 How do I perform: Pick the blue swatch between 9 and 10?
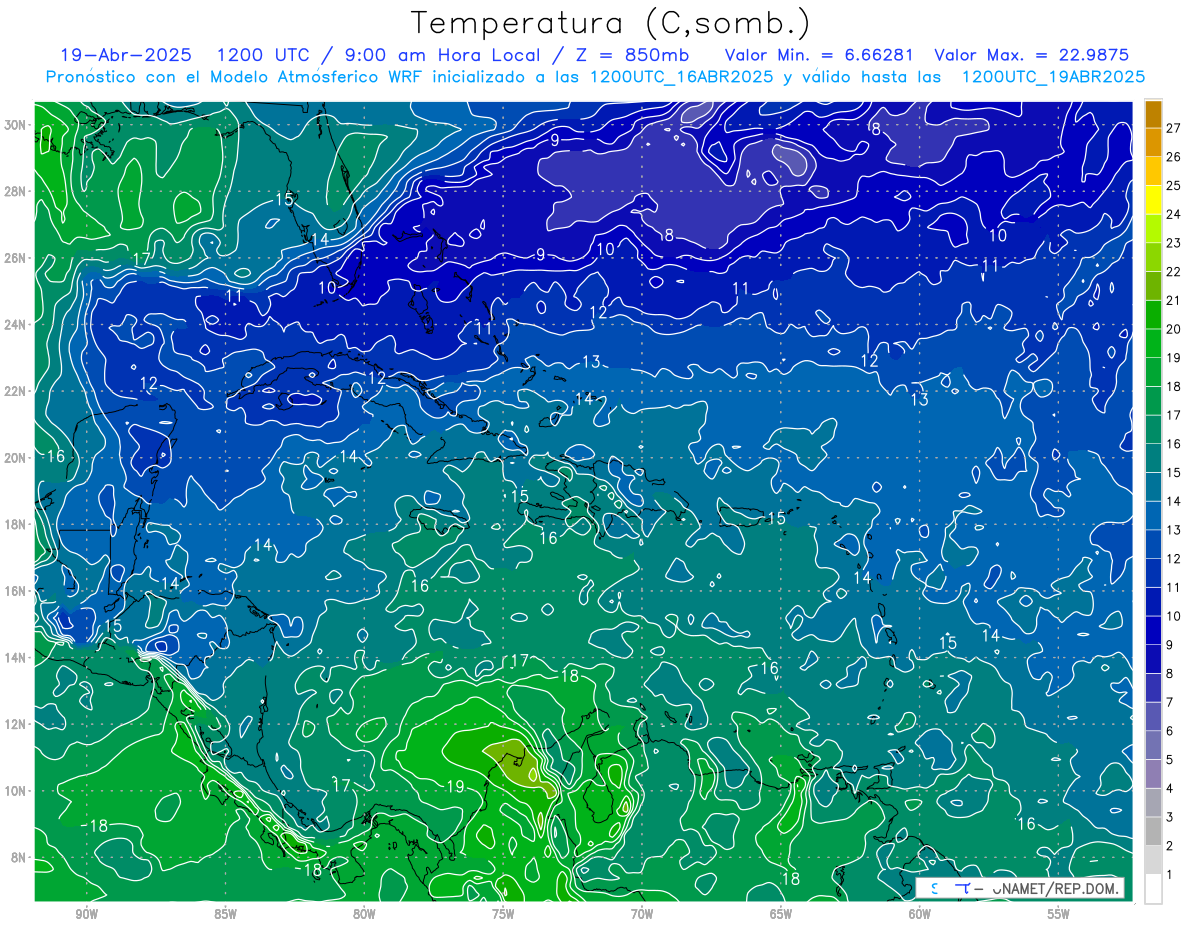click(x=1153, y=630)
